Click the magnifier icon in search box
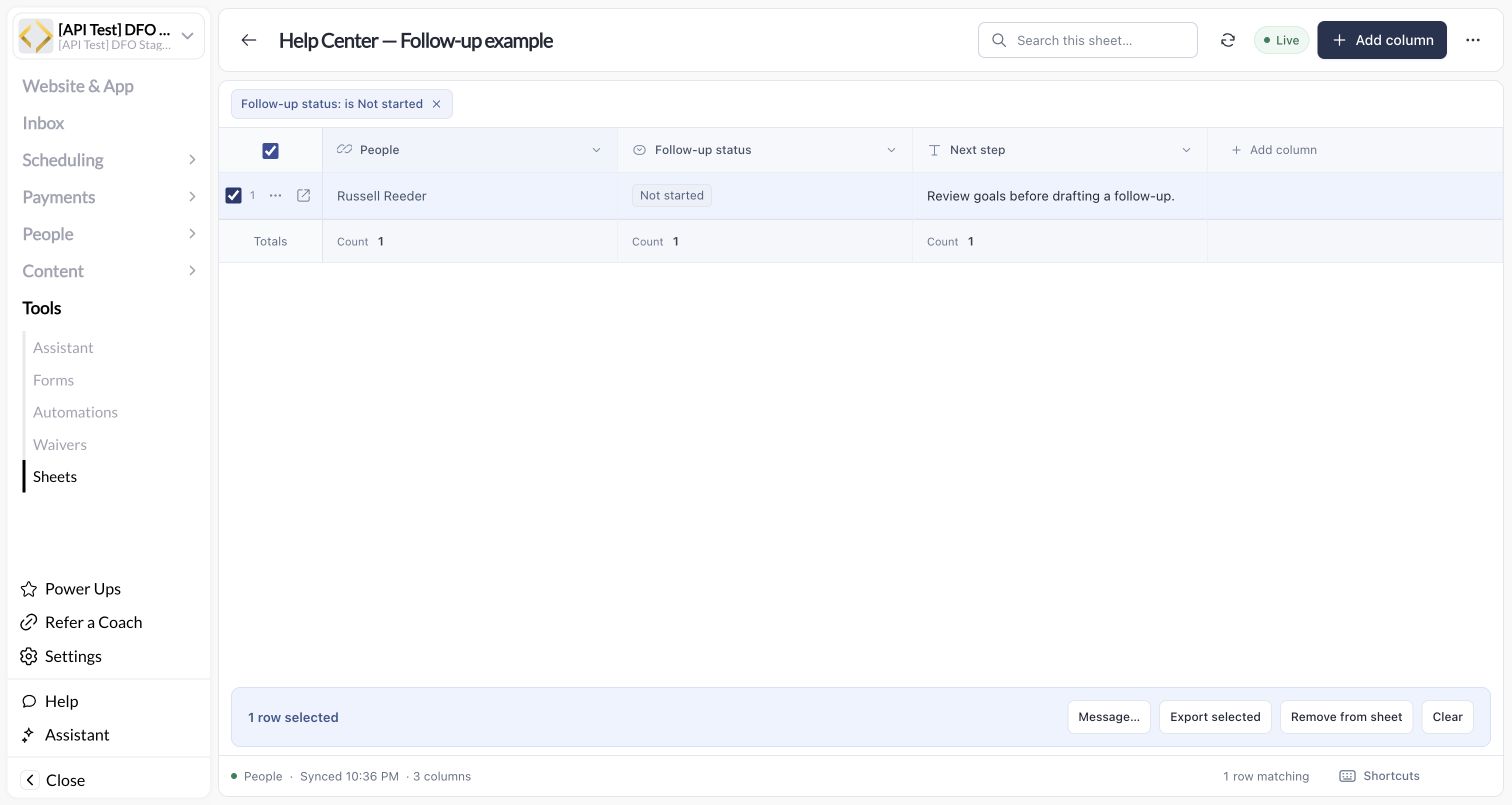The width and height of the screenshot is (1512, 805). click(999, 40)
